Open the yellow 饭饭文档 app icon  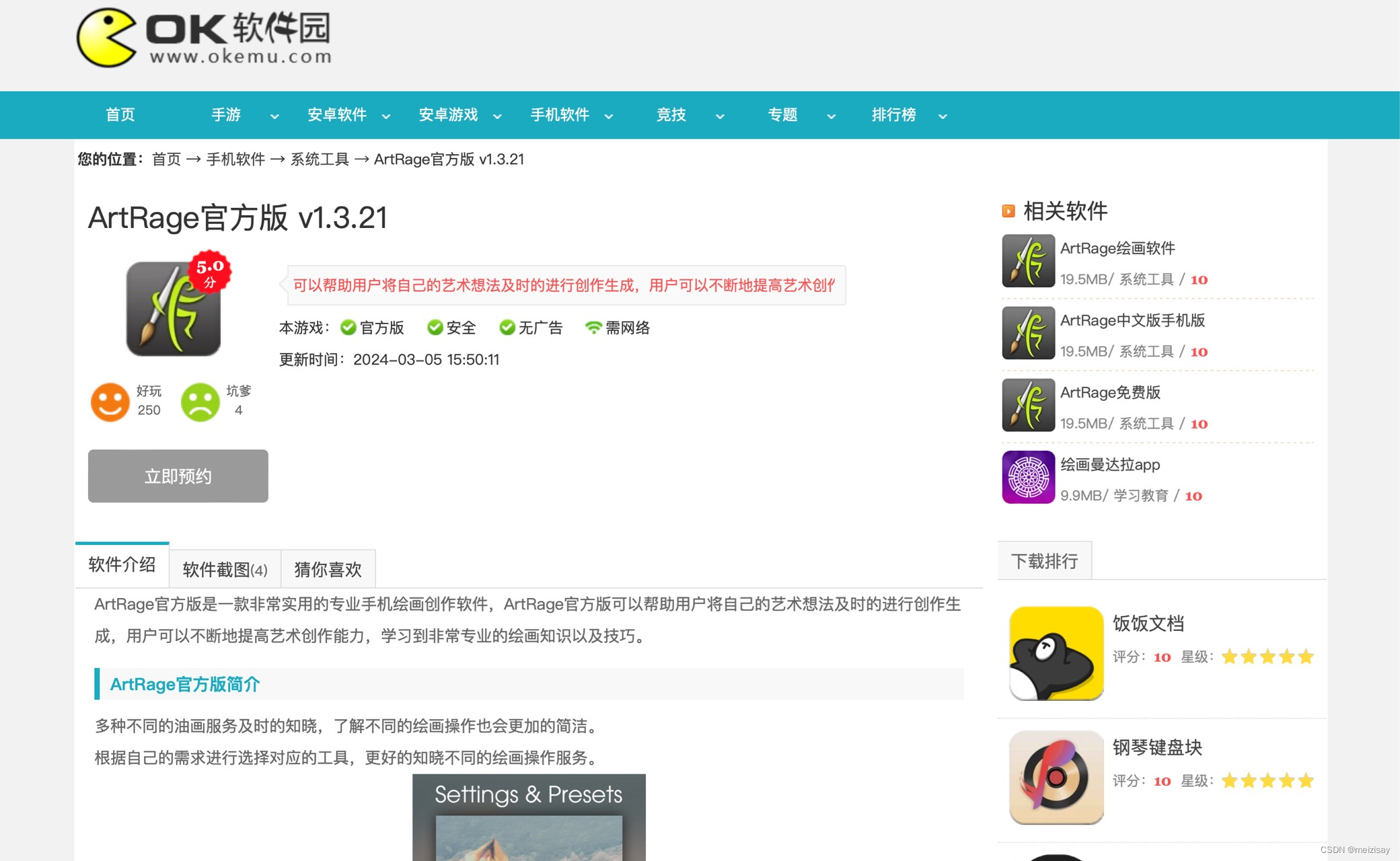click(x=1056, y=653)
